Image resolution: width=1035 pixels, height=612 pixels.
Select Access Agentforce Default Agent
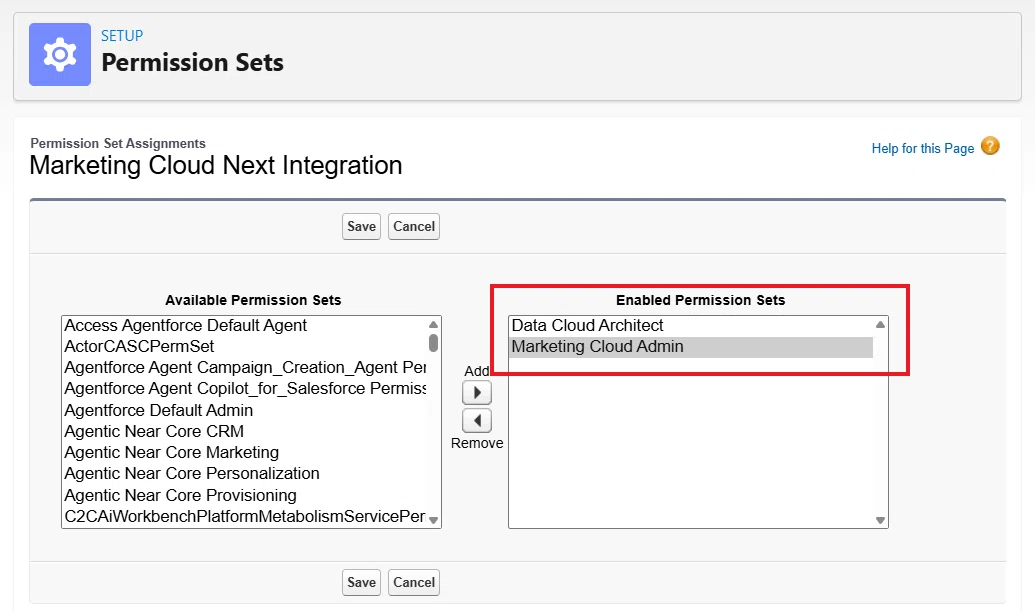245,325
